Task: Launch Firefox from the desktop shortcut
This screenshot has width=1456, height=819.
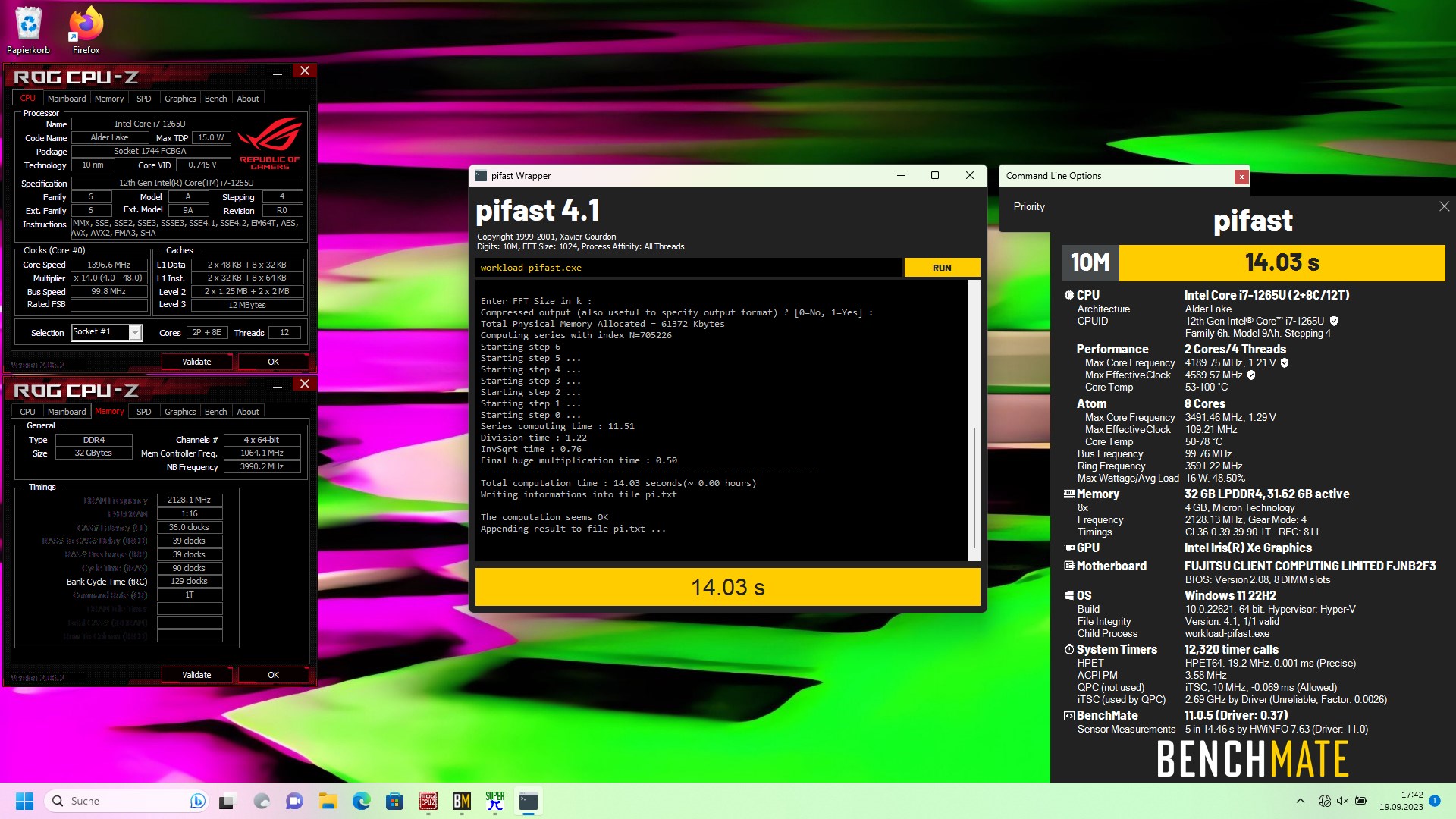Action: [x=86, y=30]
